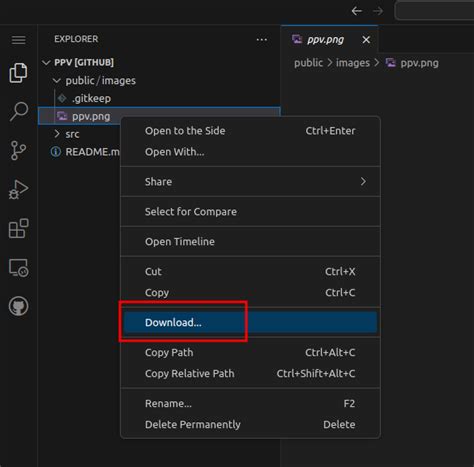
Task: Choose Download... from context menu
Action: click(250, 322)
